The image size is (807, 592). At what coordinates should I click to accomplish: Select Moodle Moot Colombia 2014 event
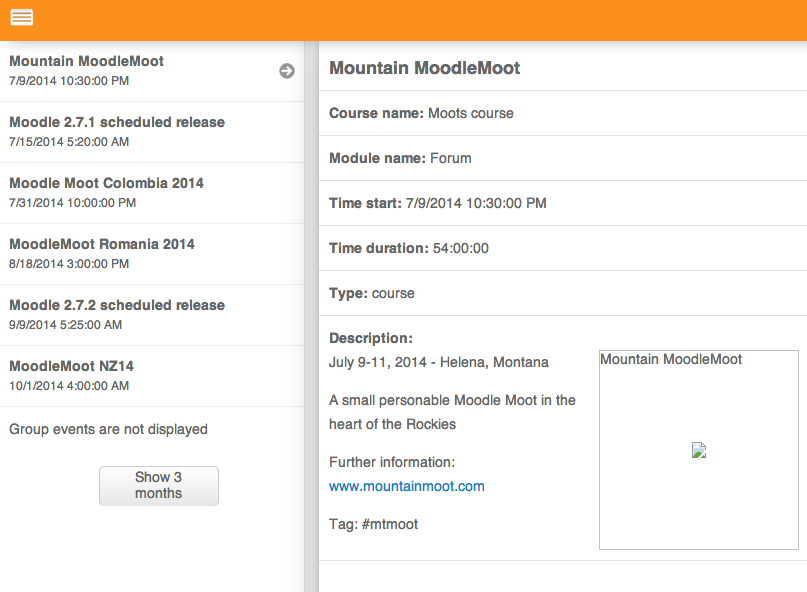152,193
